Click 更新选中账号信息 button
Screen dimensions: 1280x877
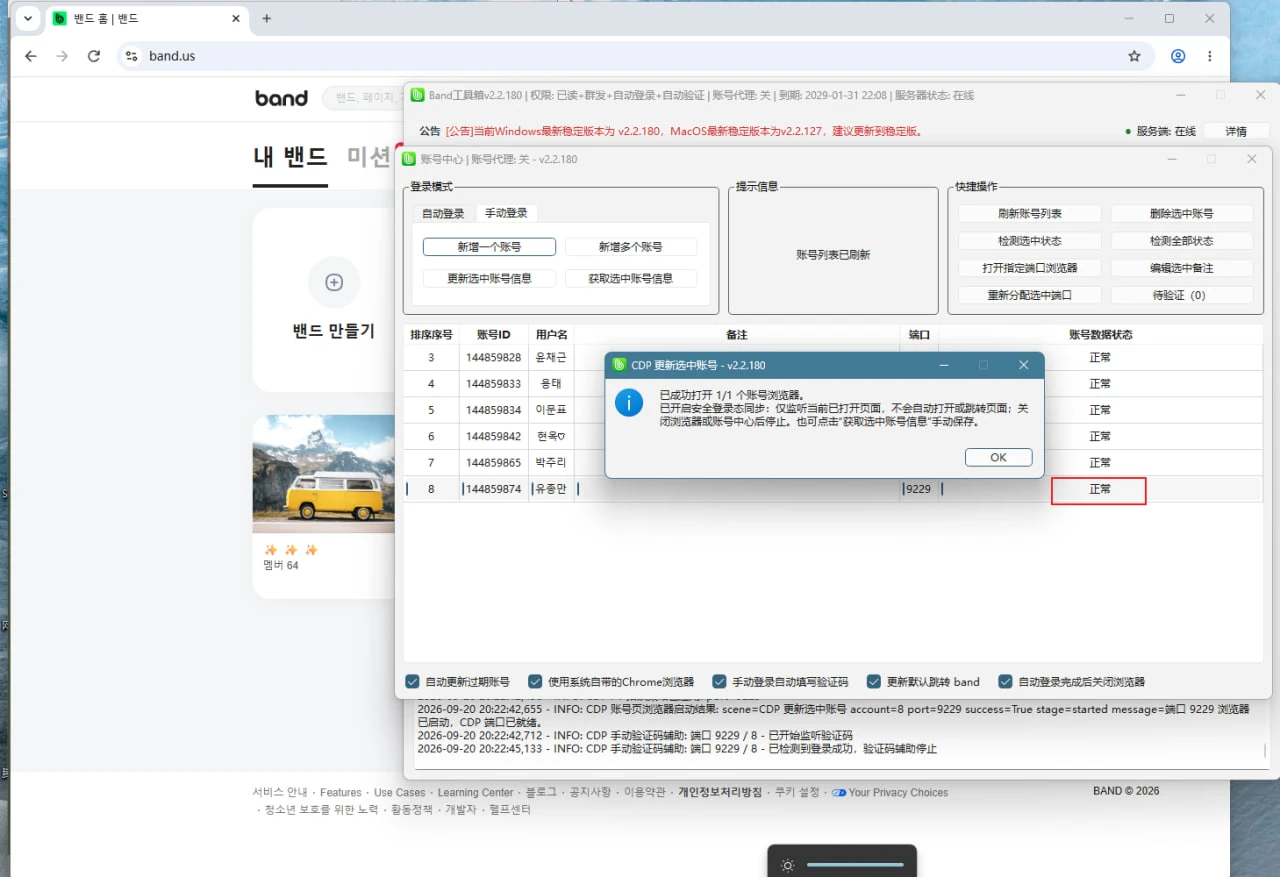click(489, 279)
